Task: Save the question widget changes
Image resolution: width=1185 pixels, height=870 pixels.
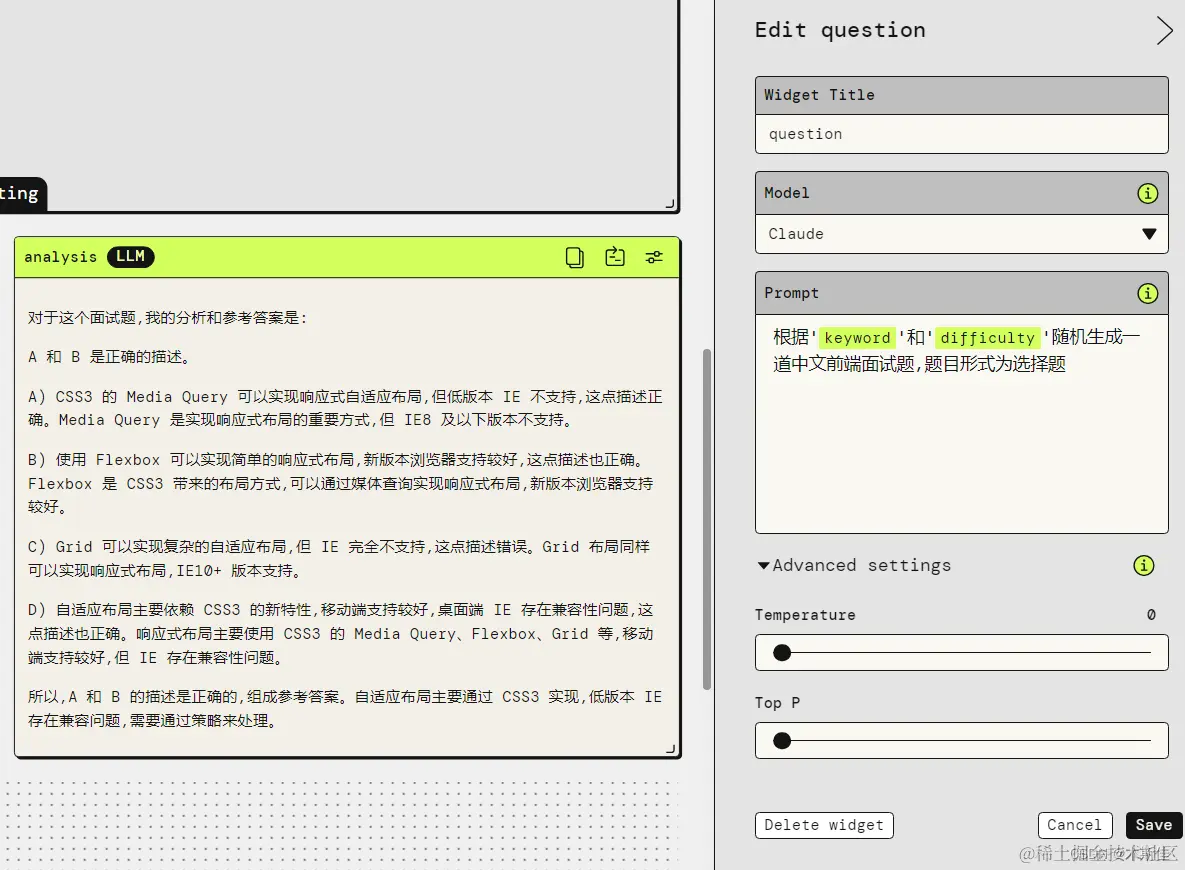Action: (1153, 825)
